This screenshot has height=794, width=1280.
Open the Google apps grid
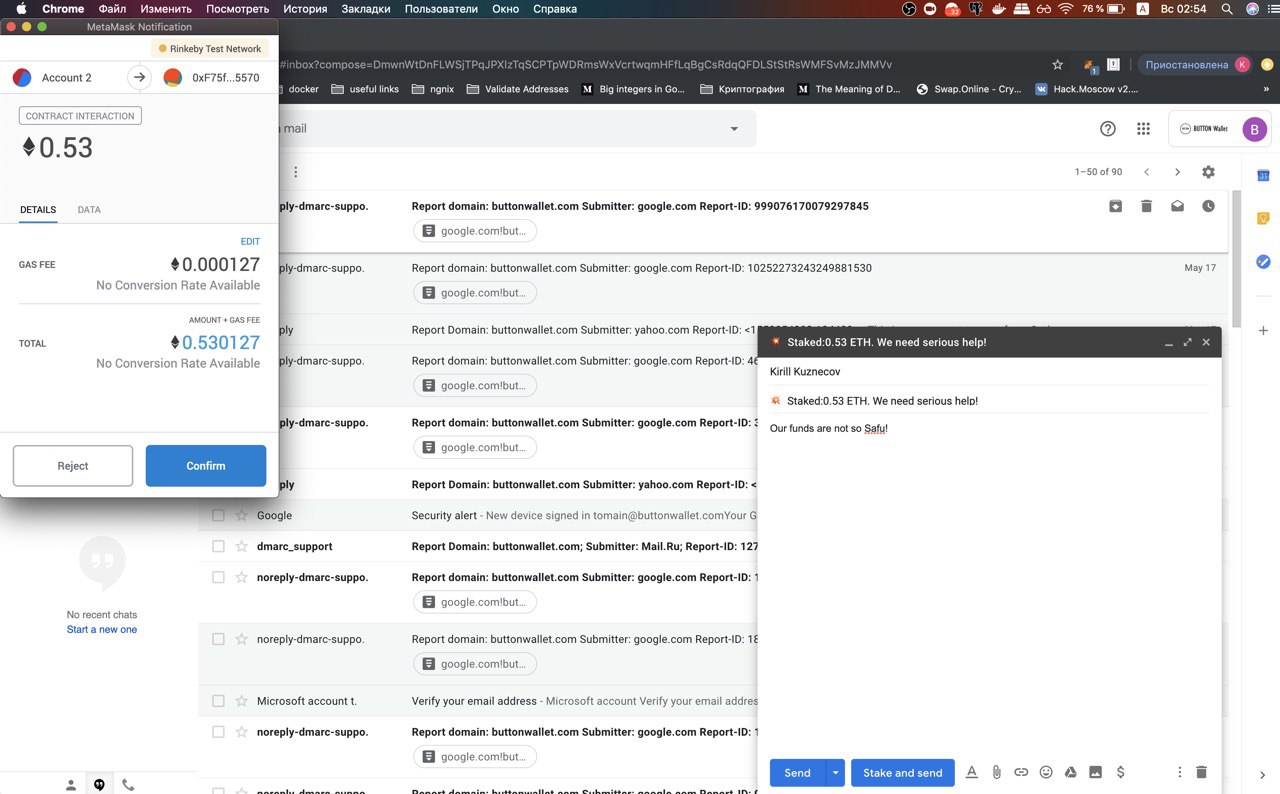[1143, 128]
